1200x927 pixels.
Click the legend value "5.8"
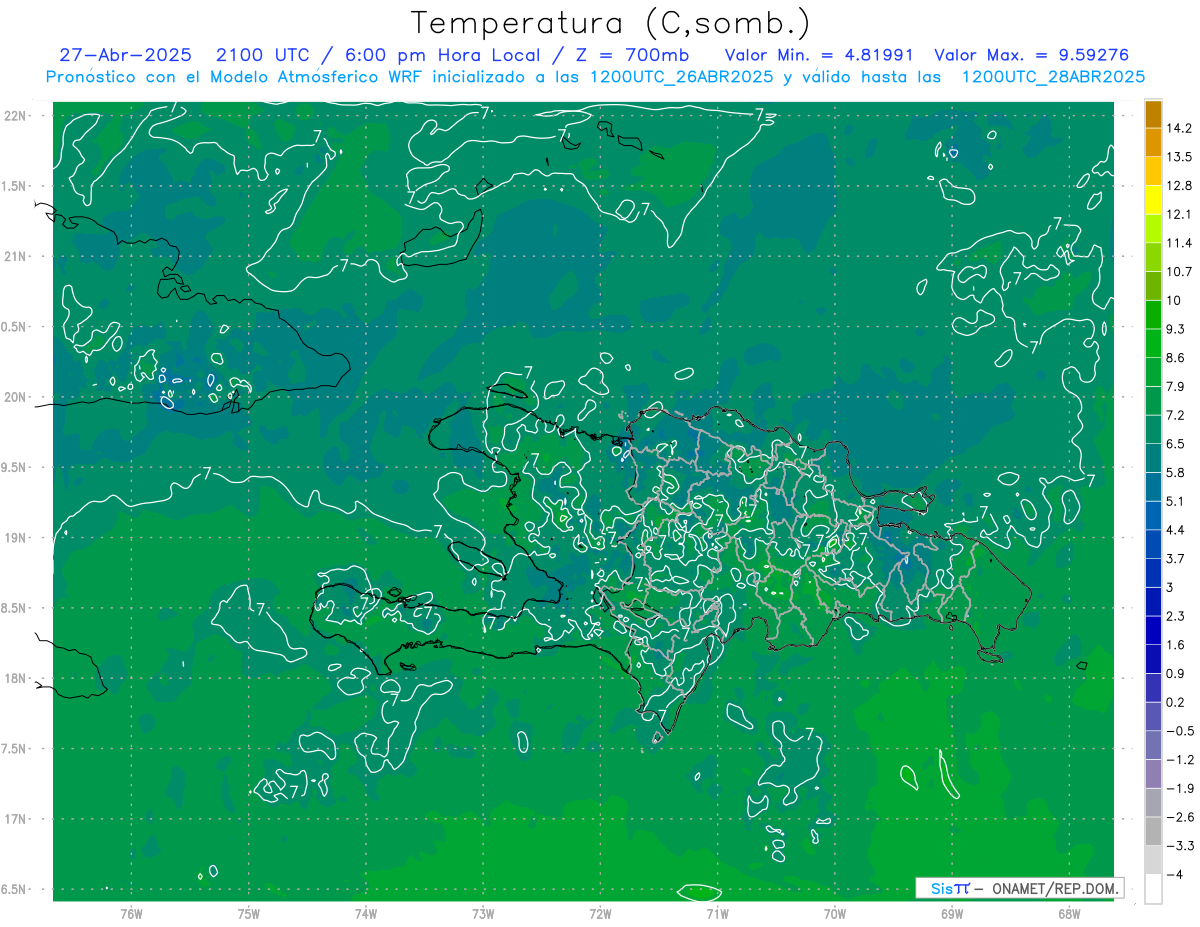[x=1177, y=472]
